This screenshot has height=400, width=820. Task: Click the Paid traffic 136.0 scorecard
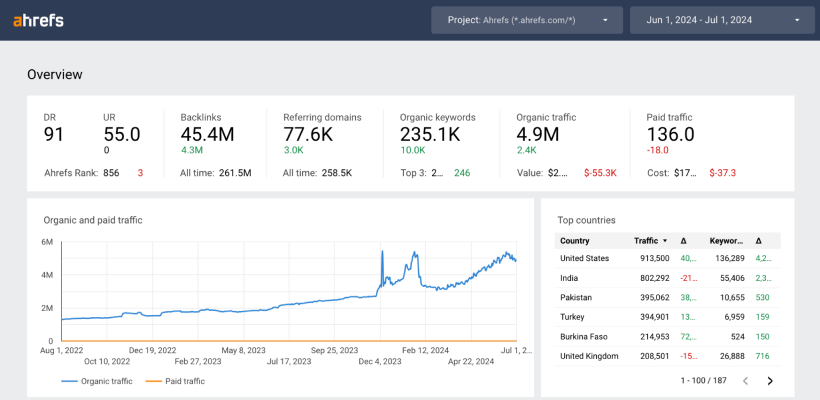pos(670,134)
